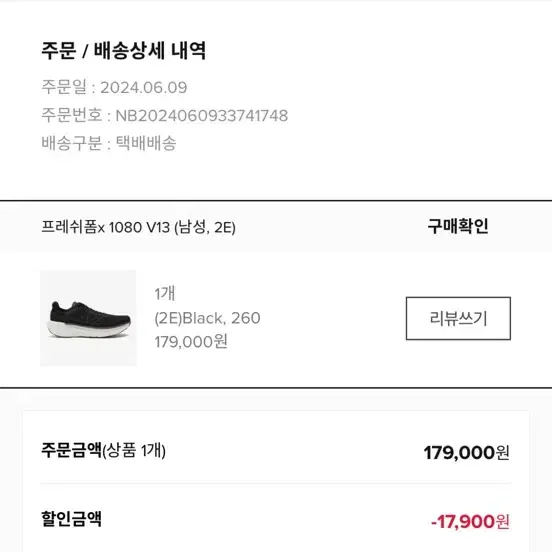The height and width of the screenshot is (552, 552).
Task: Click the item price 179,000원 under option
Action: (x=191, y=341)
